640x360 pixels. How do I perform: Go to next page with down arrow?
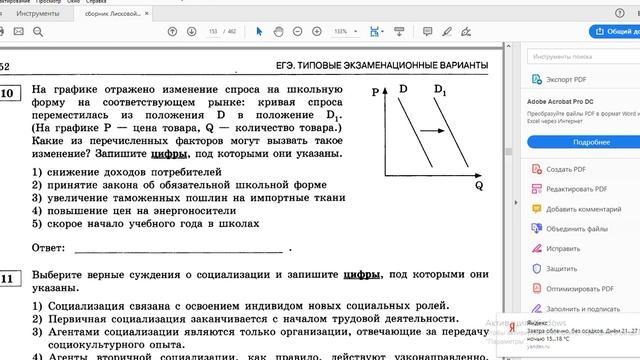click(191, 31)
